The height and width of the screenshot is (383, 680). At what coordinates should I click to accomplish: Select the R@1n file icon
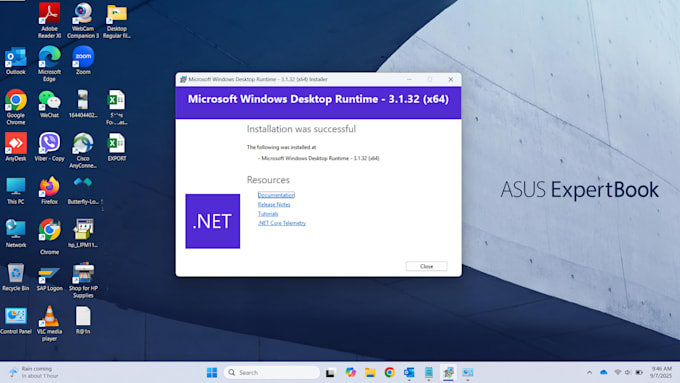83,320
